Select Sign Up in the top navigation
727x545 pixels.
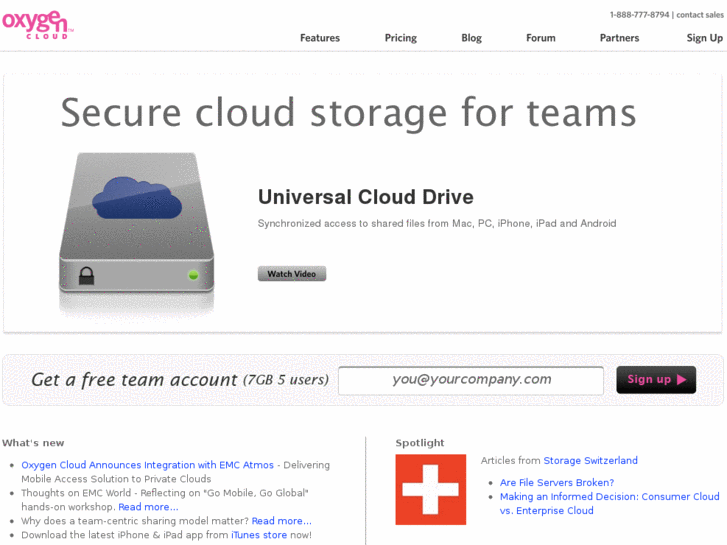705,38
